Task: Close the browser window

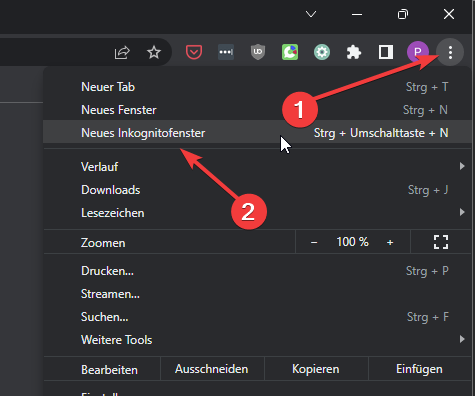Action: (449, 14)
